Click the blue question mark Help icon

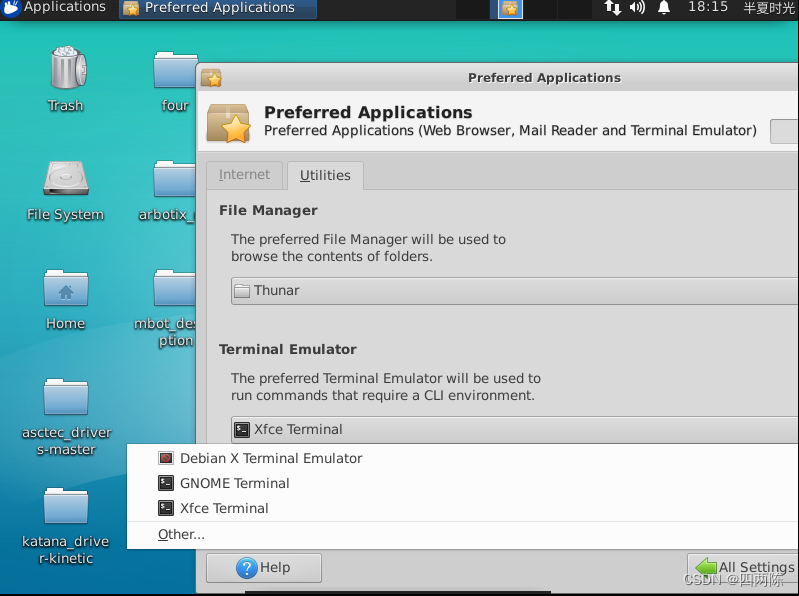click(247, 567)
